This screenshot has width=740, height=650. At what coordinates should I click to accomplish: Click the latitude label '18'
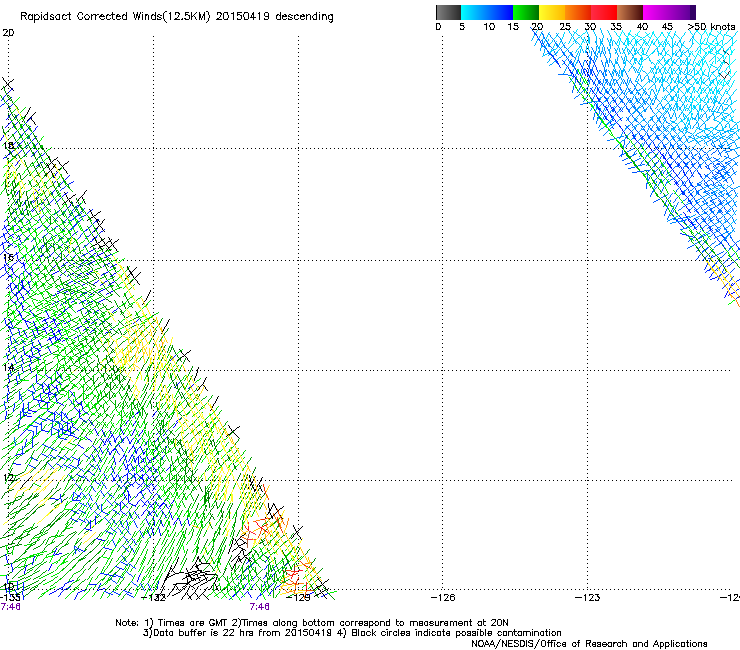(x=8, y=145)
